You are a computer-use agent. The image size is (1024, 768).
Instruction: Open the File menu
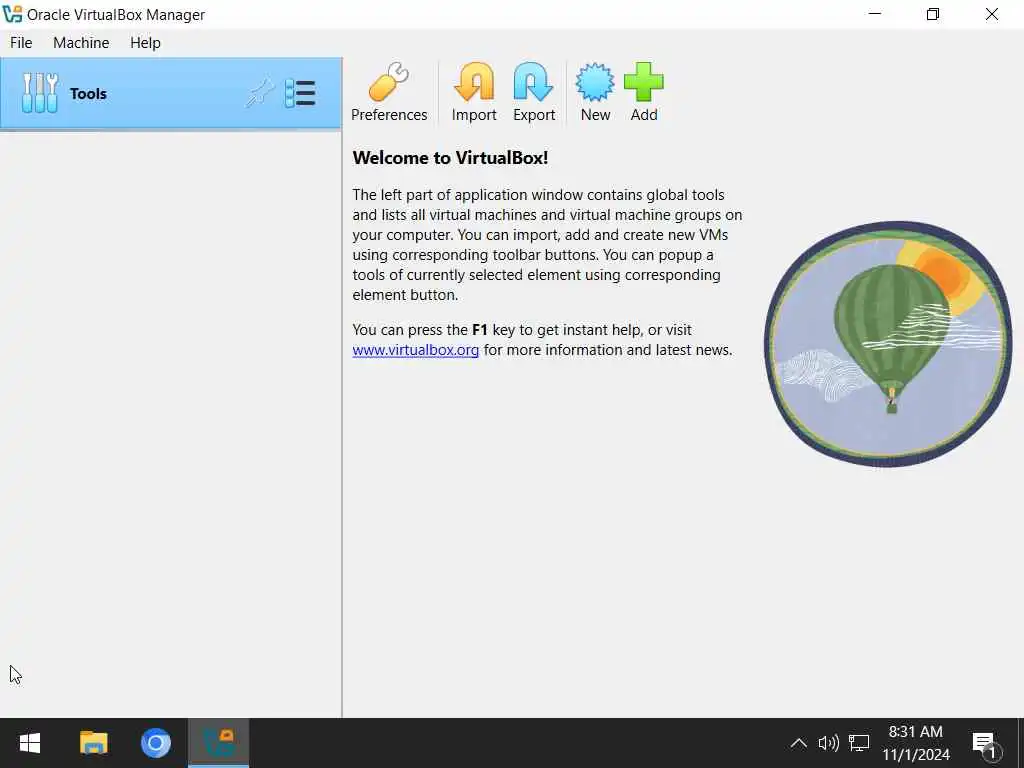coord(21,42)
